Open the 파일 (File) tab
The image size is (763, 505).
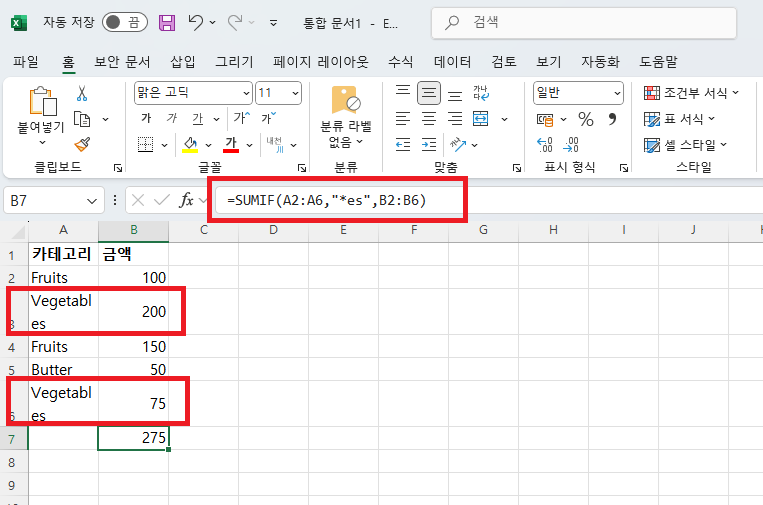[26, 62]
